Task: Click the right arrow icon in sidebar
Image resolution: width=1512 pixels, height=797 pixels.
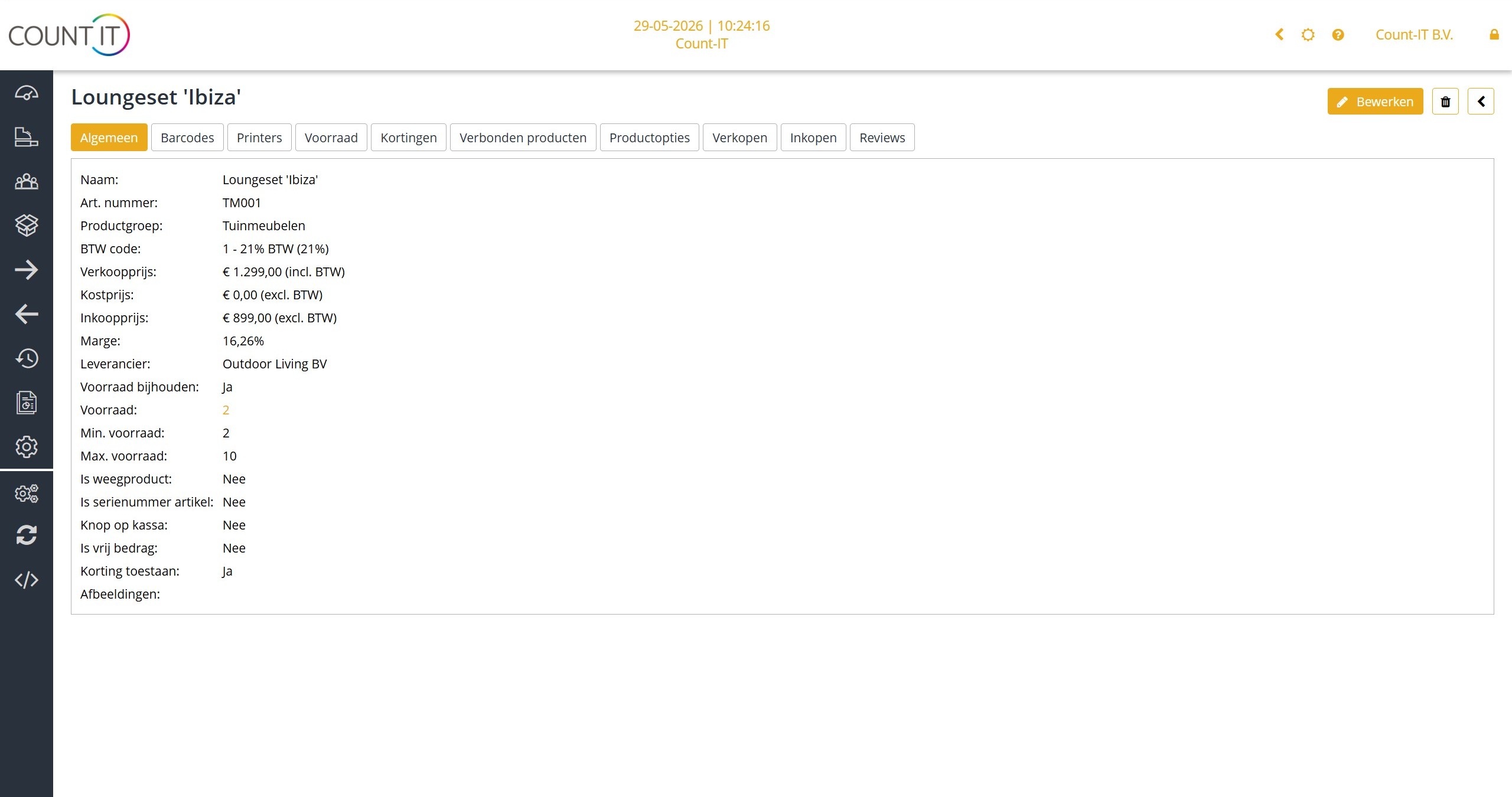Action: coord(26,270)
